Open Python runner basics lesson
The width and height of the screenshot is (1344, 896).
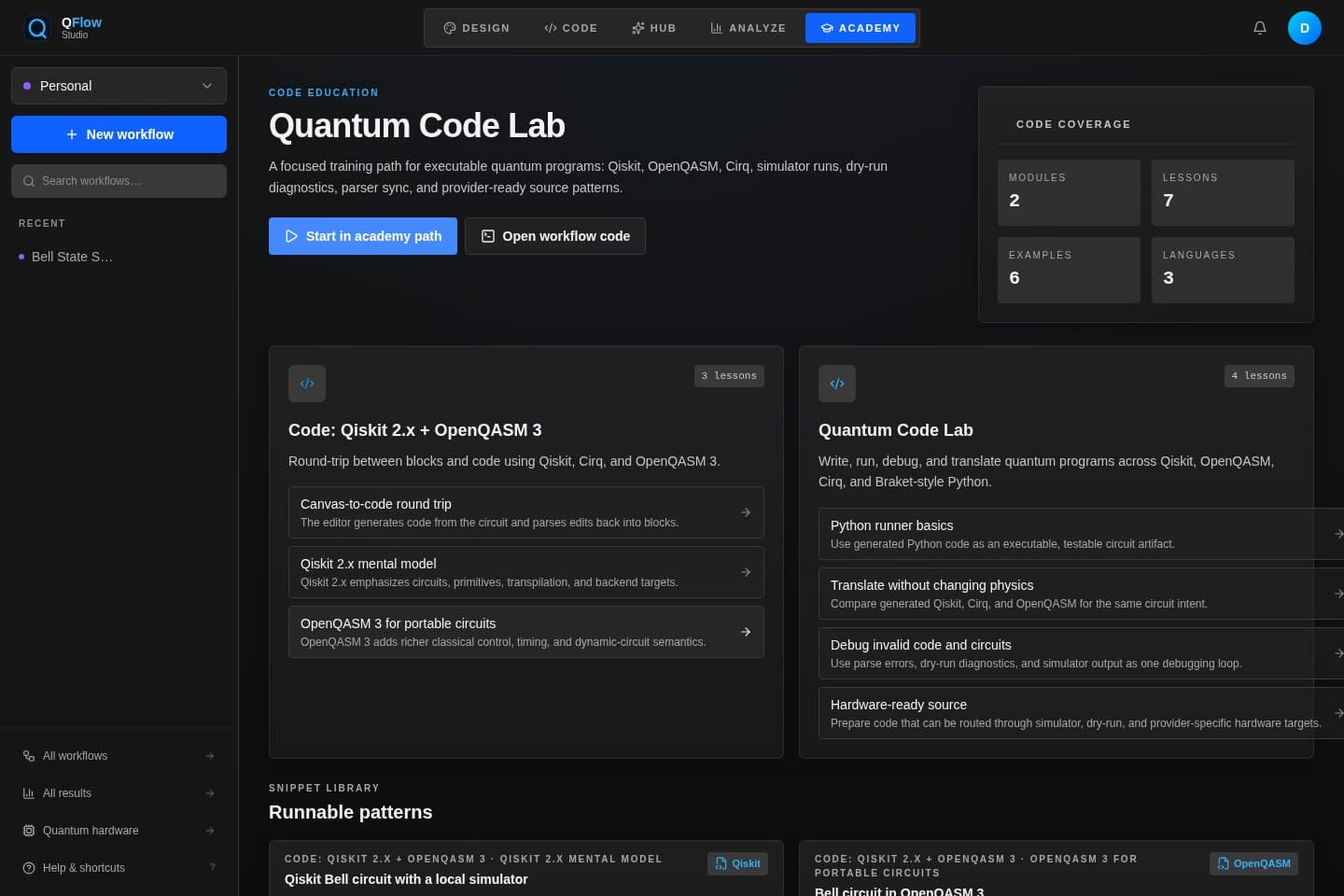tap(1081, 534)
